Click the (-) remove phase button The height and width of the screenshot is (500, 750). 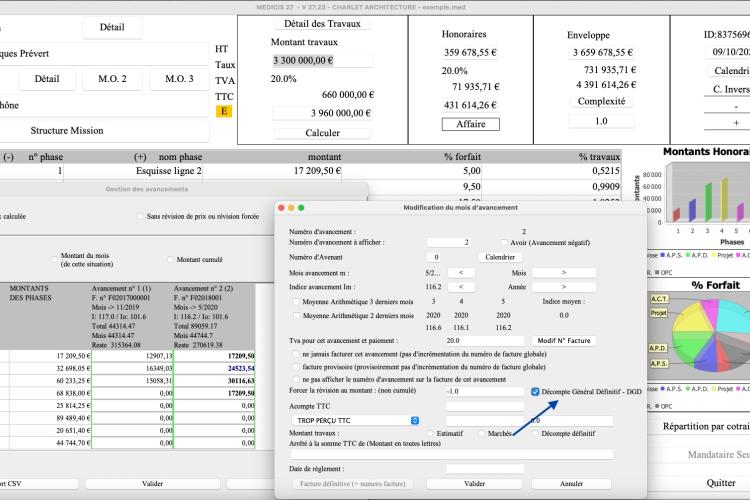pos(9,157)
